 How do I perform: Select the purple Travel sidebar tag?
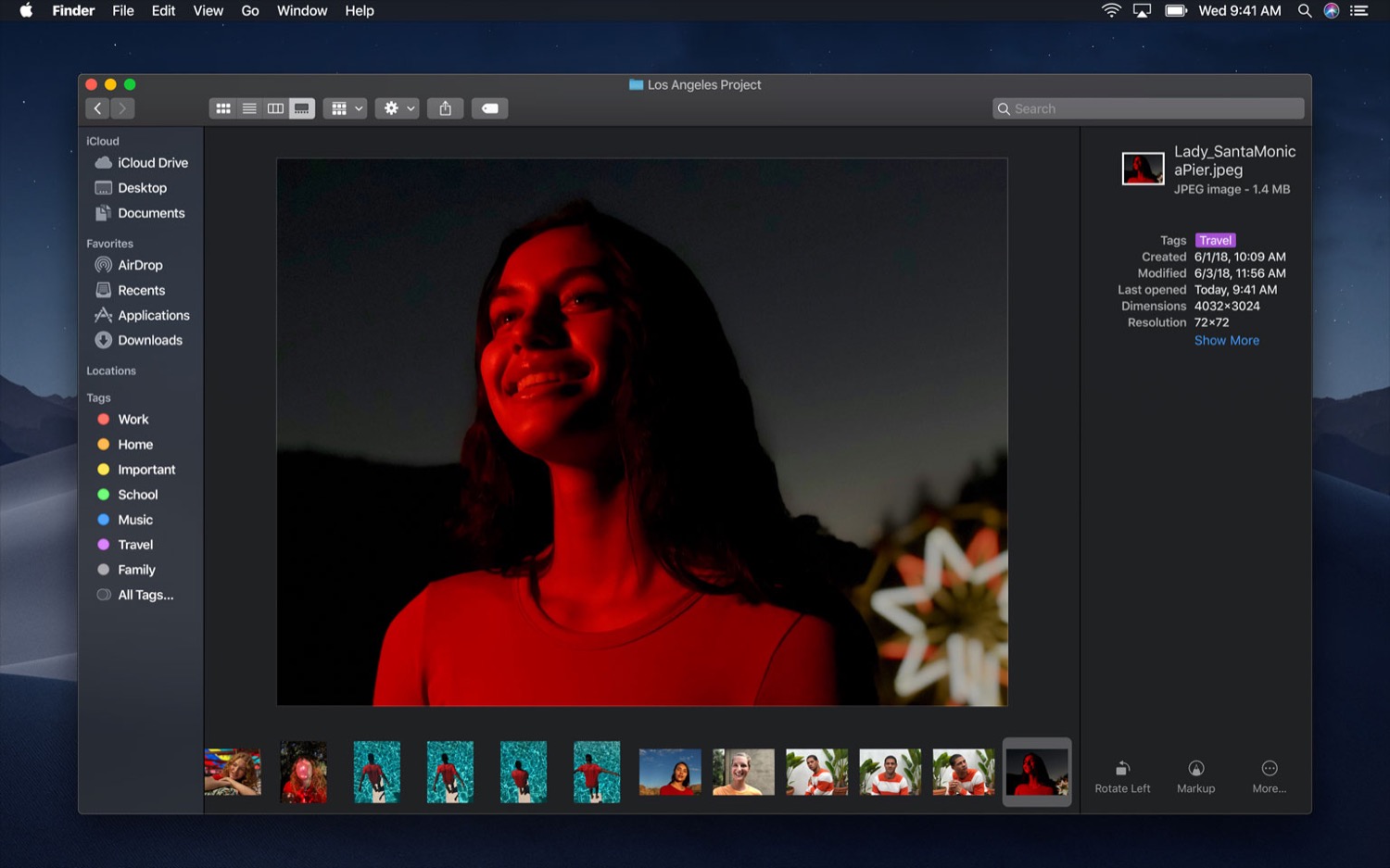(x=125, y=545)
